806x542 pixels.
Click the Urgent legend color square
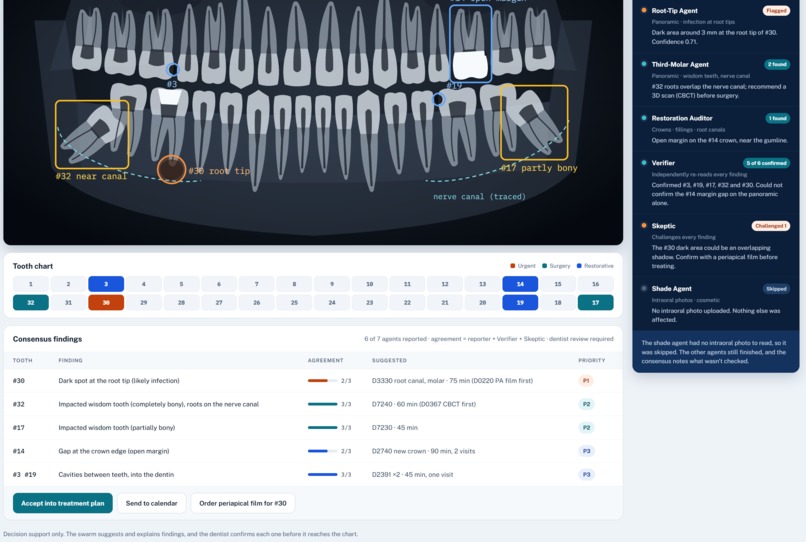(x=512, y=266)
